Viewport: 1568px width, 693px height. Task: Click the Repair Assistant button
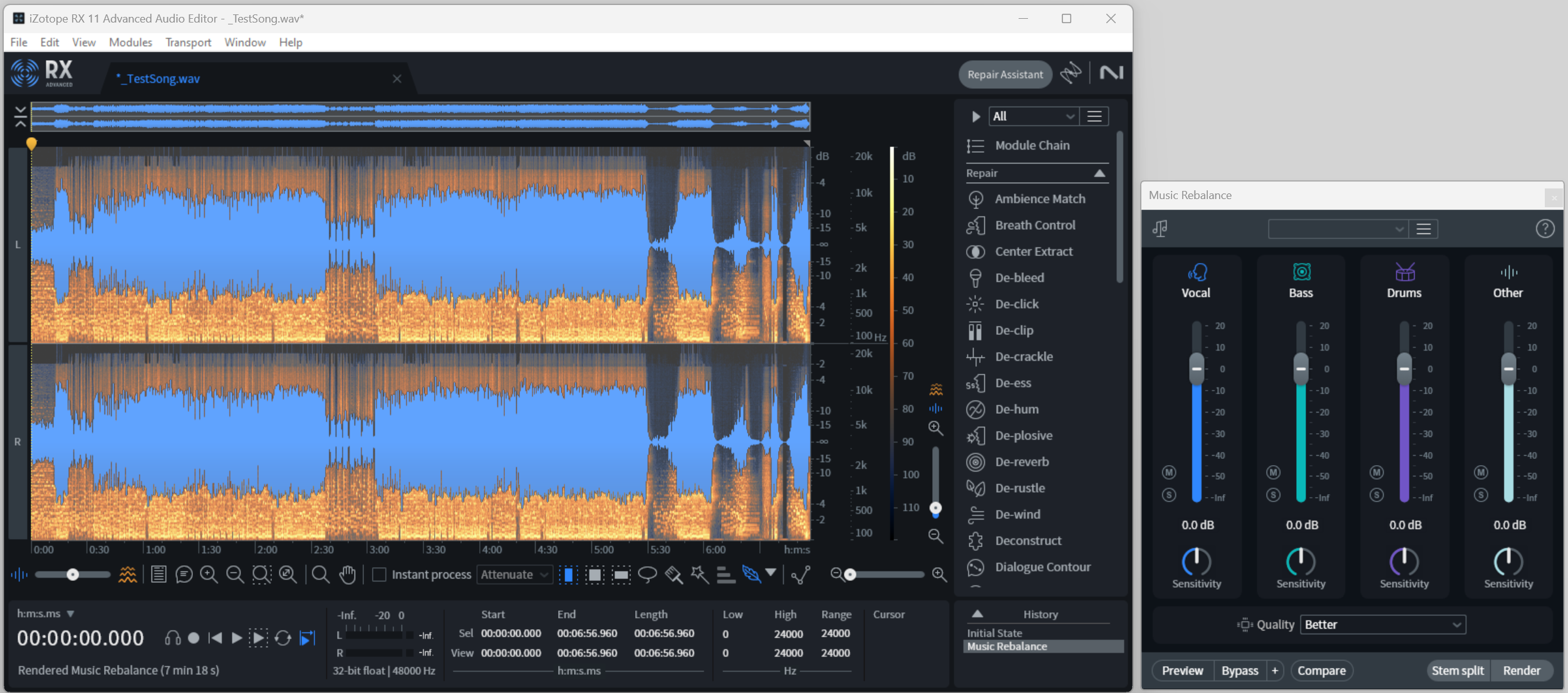coord(1005,74)
